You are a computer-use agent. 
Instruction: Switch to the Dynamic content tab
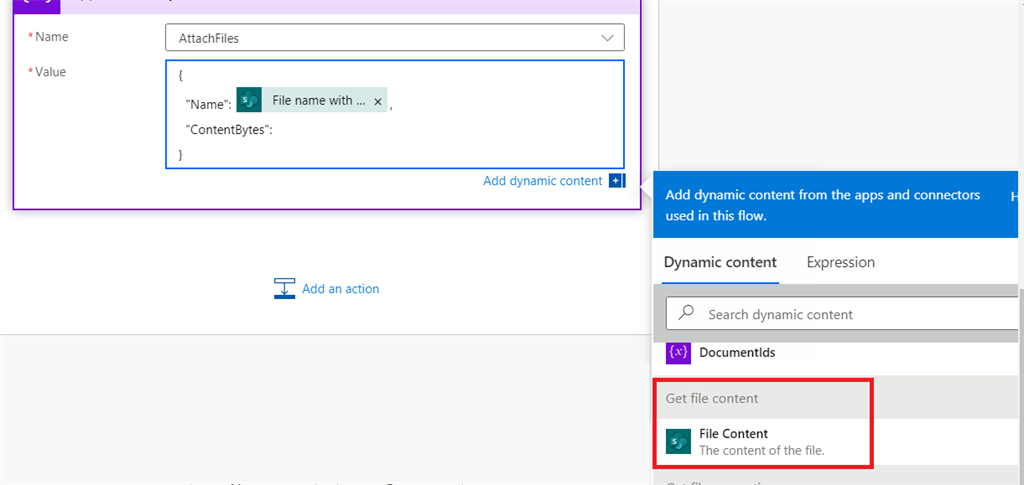[720, 262]
